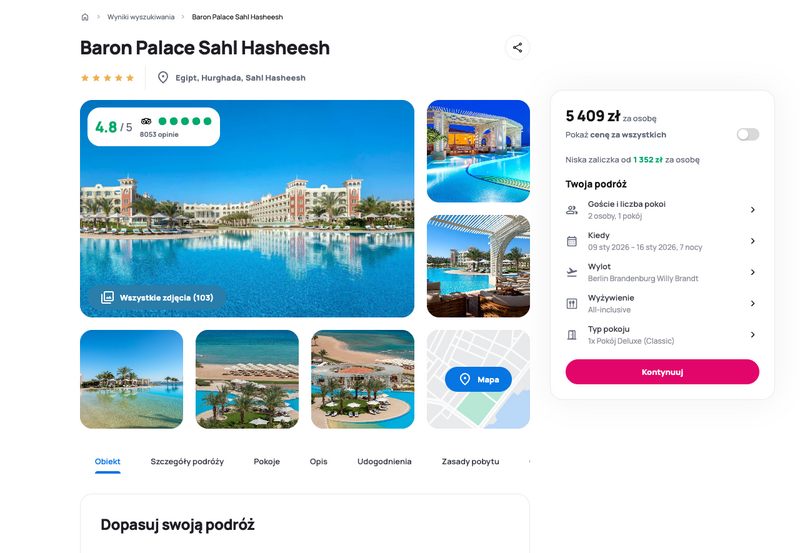
Task: Click the gallery icon in Wszystkie zdjęcia
Action: [107, 297]
